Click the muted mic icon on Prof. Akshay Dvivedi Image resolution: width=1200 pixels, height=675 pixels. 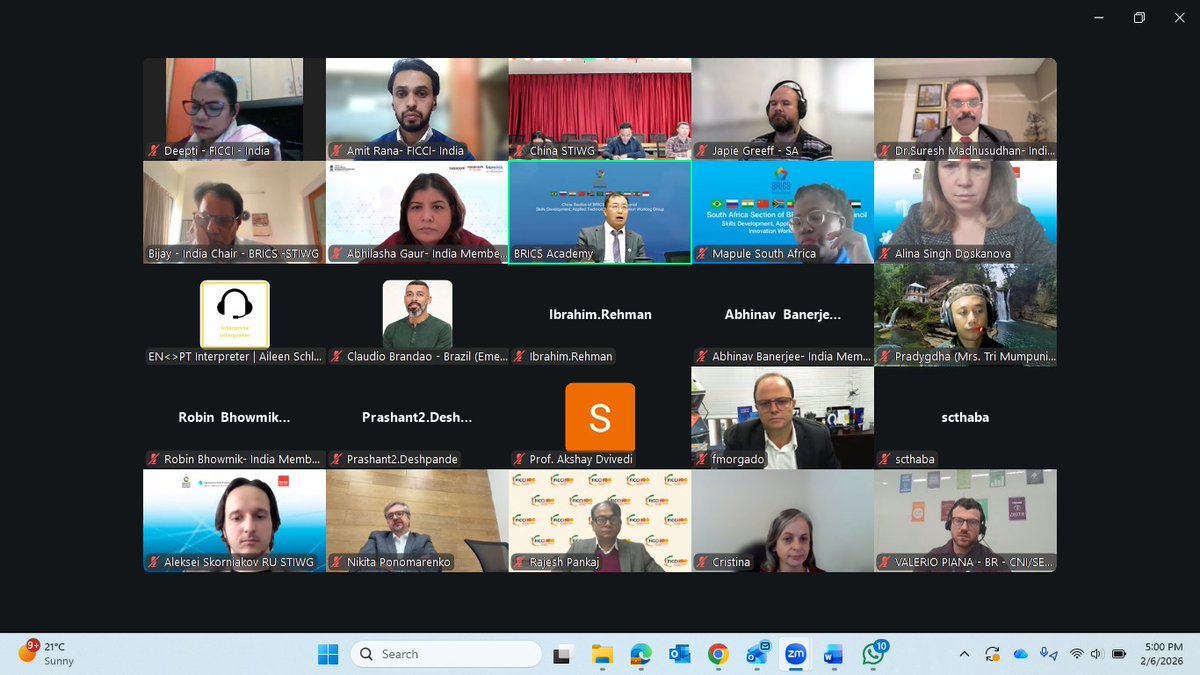(x=519, y=459)
